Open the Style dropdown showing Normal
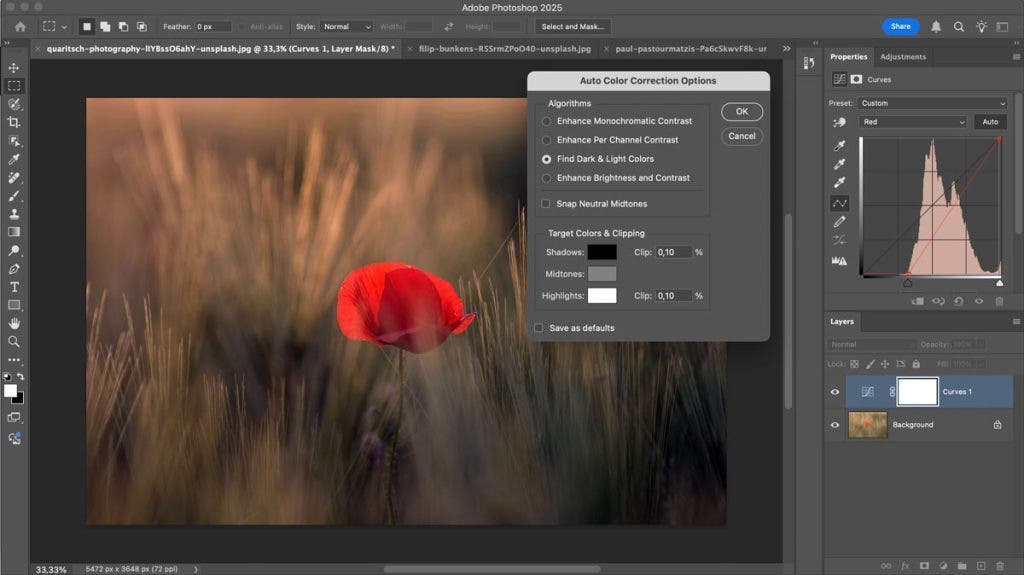 pos(347,27)
